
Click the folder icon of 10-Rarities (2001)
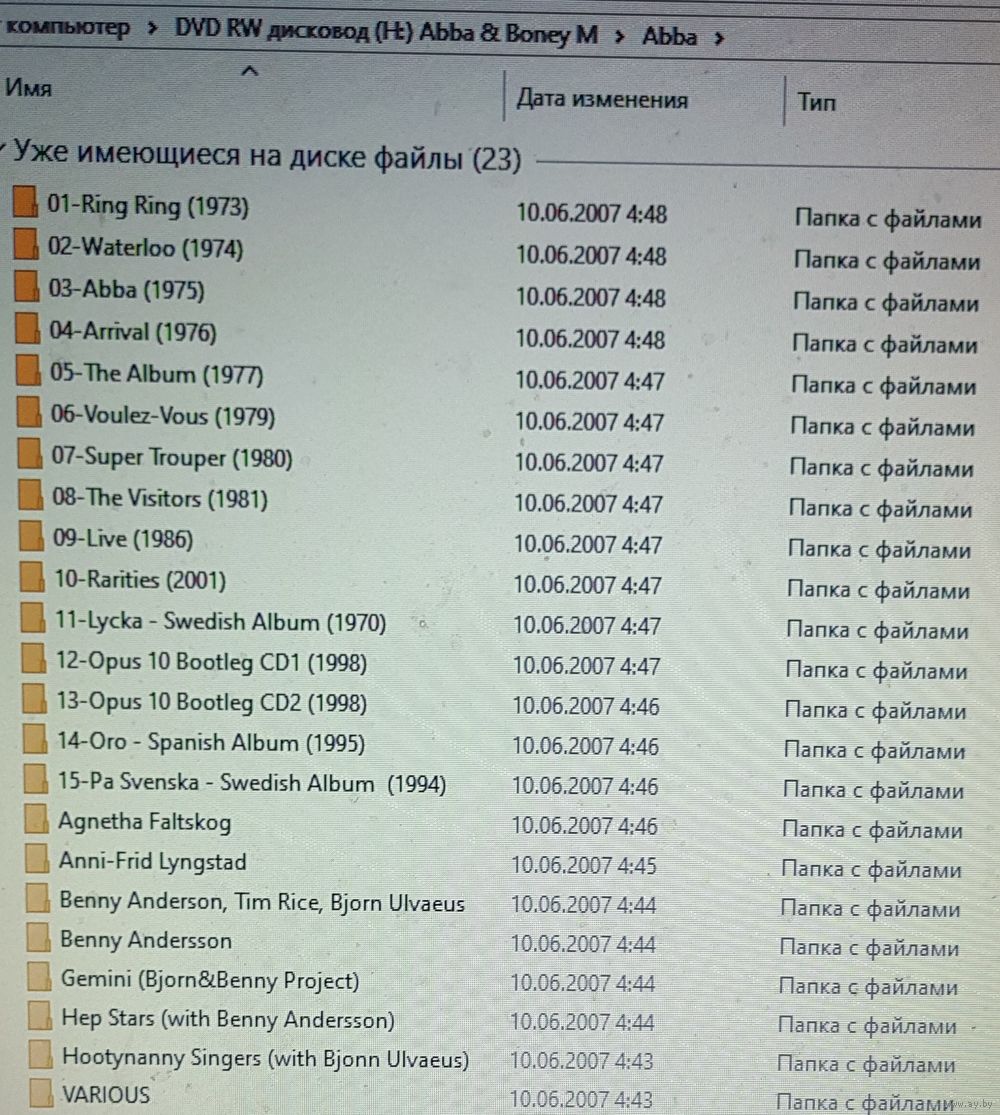point(32,577)
